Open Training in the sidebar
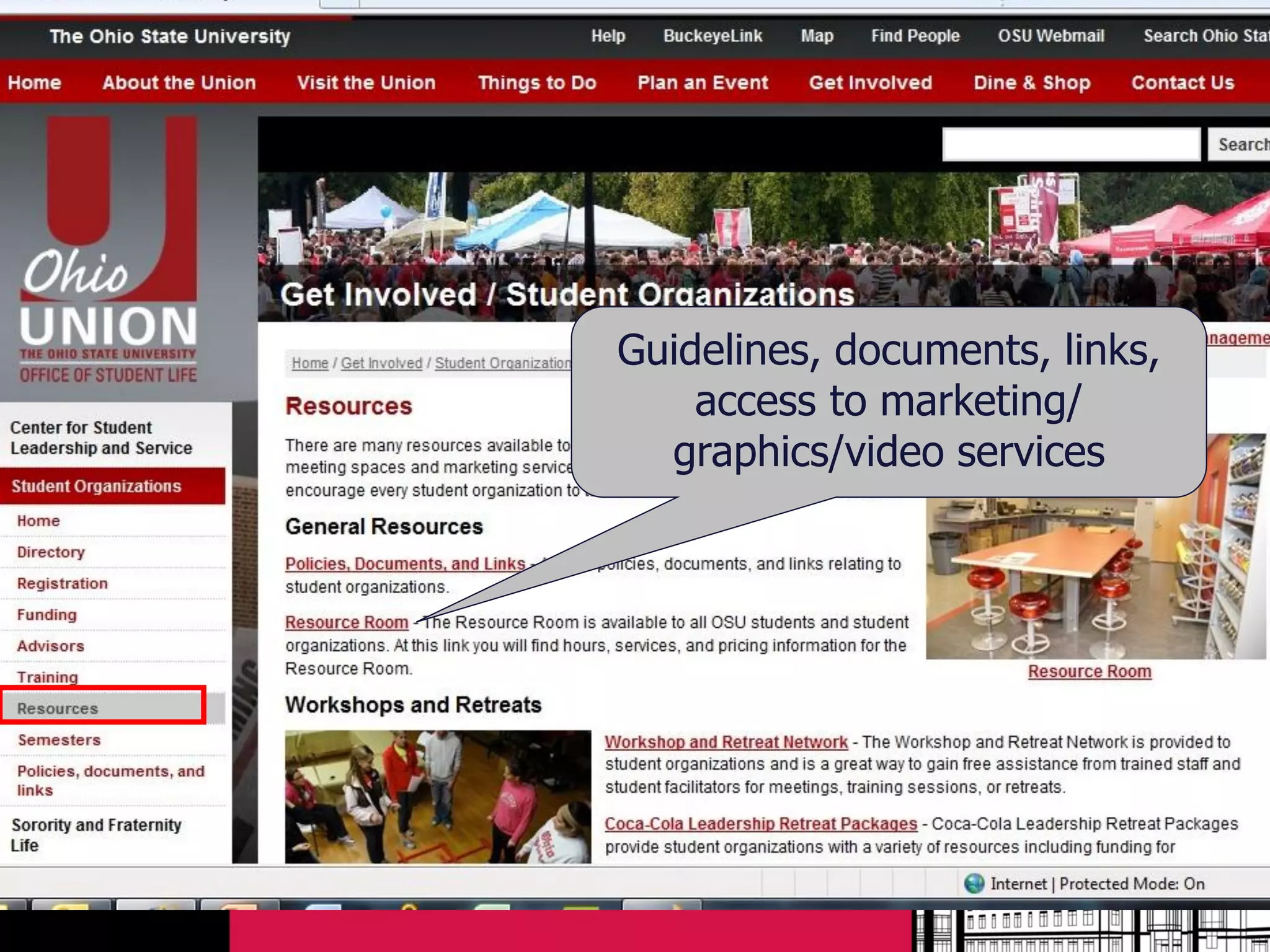The height and width of the screenshot is (952, 1270). point(48,677)
